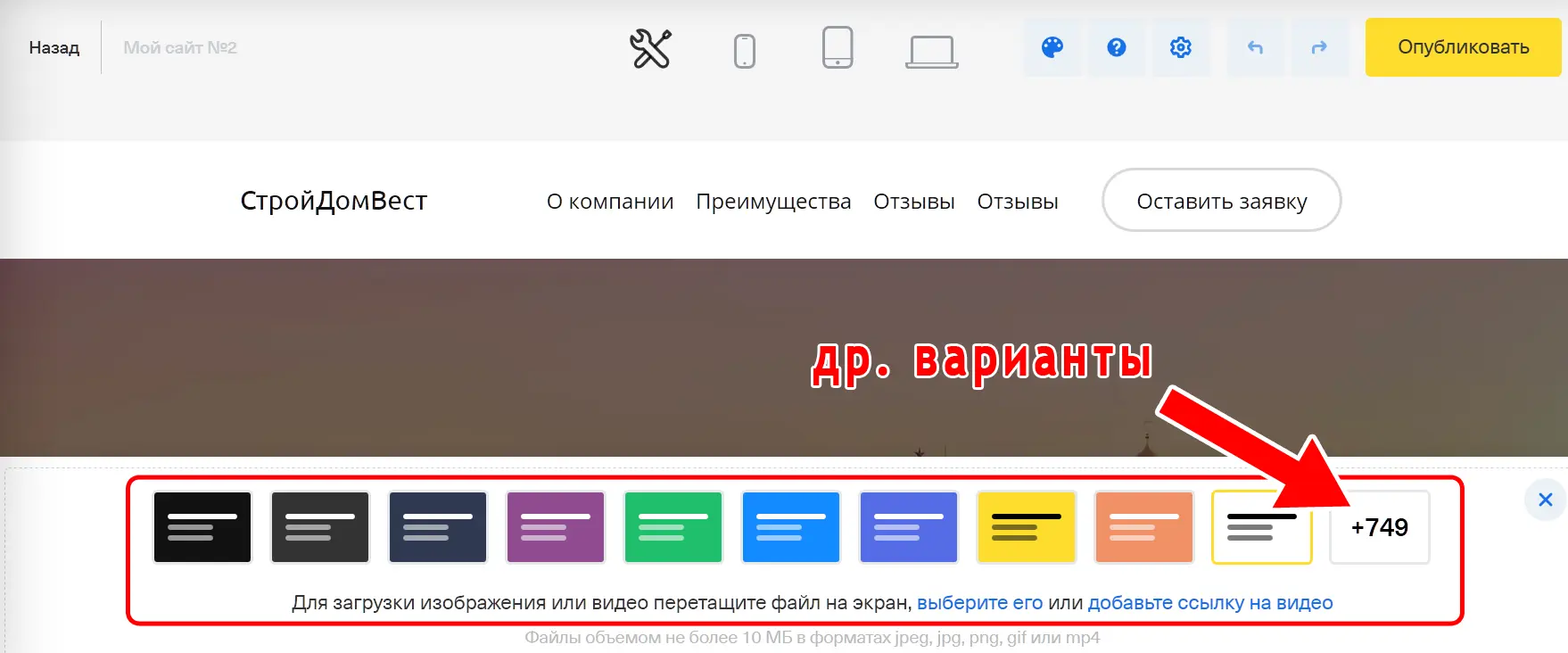1568x653 pixels.
Task: Choose the purple background swatch
Action: point(556,527)
